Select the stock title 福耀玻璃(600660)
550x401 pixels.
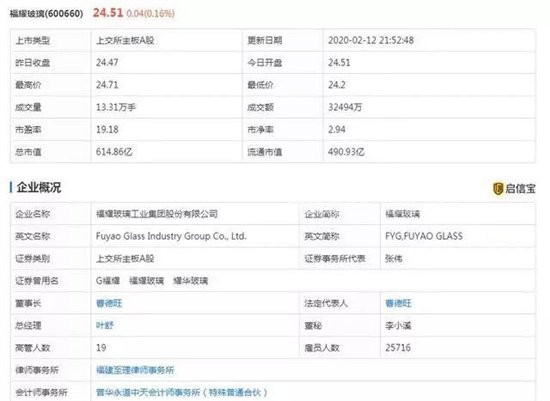coord(46,14)
